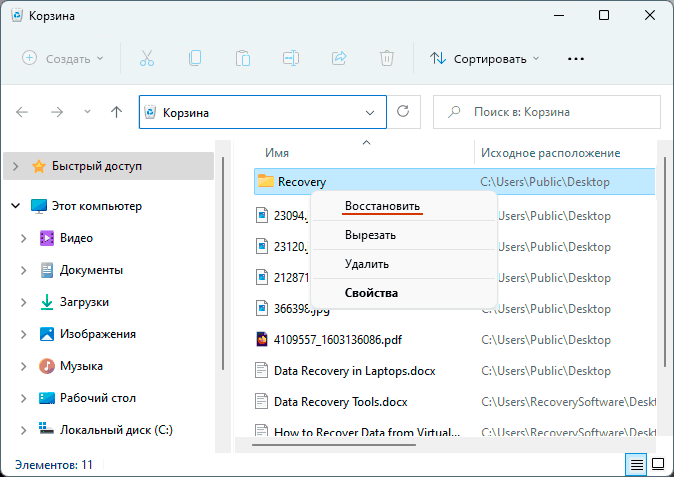The width and height of the screenshot is (674, 477).
Task: Click the Copy icon in toolbar
Action: tap(195, 58)
